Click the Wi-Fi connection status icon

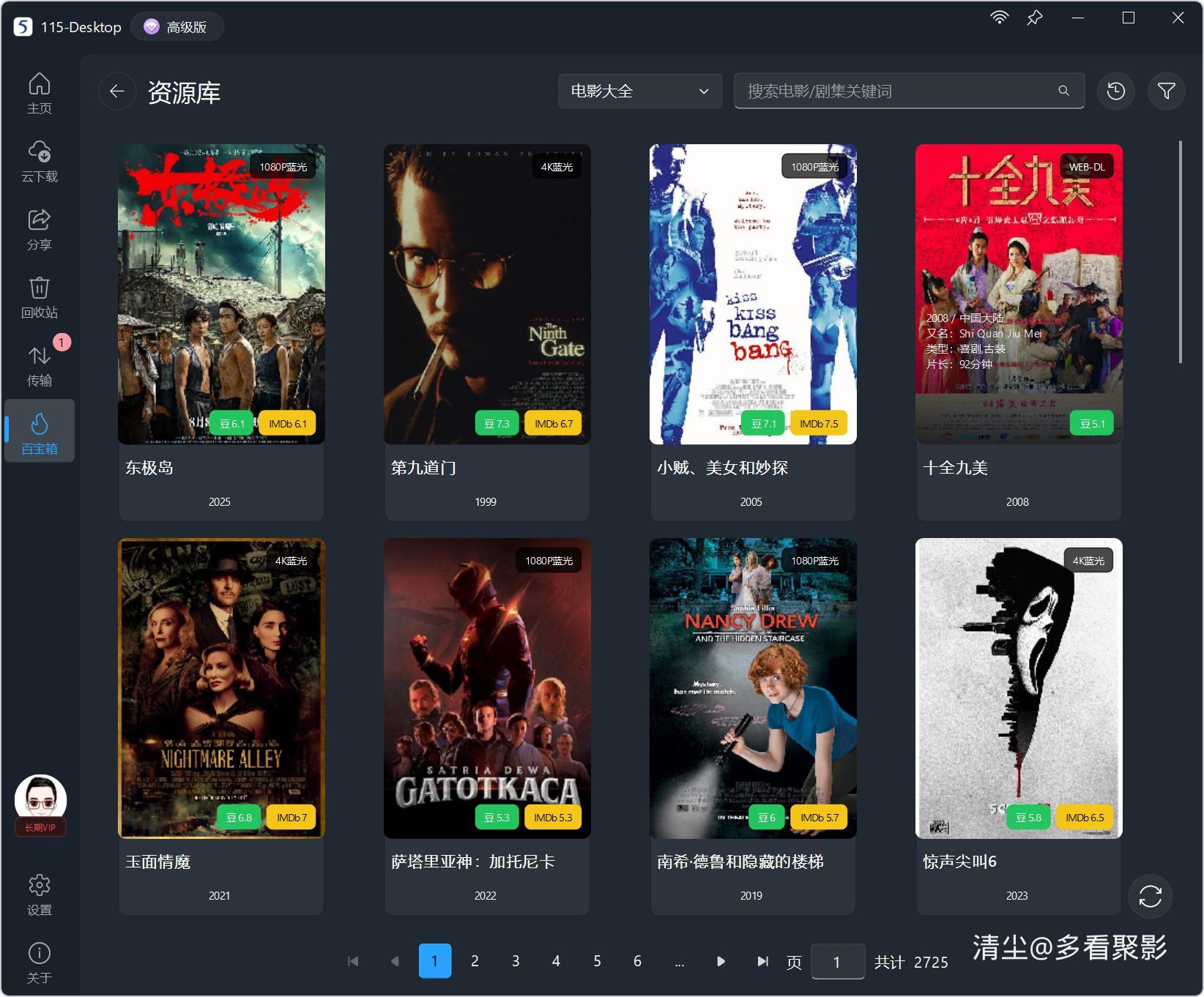click(999, 18)
